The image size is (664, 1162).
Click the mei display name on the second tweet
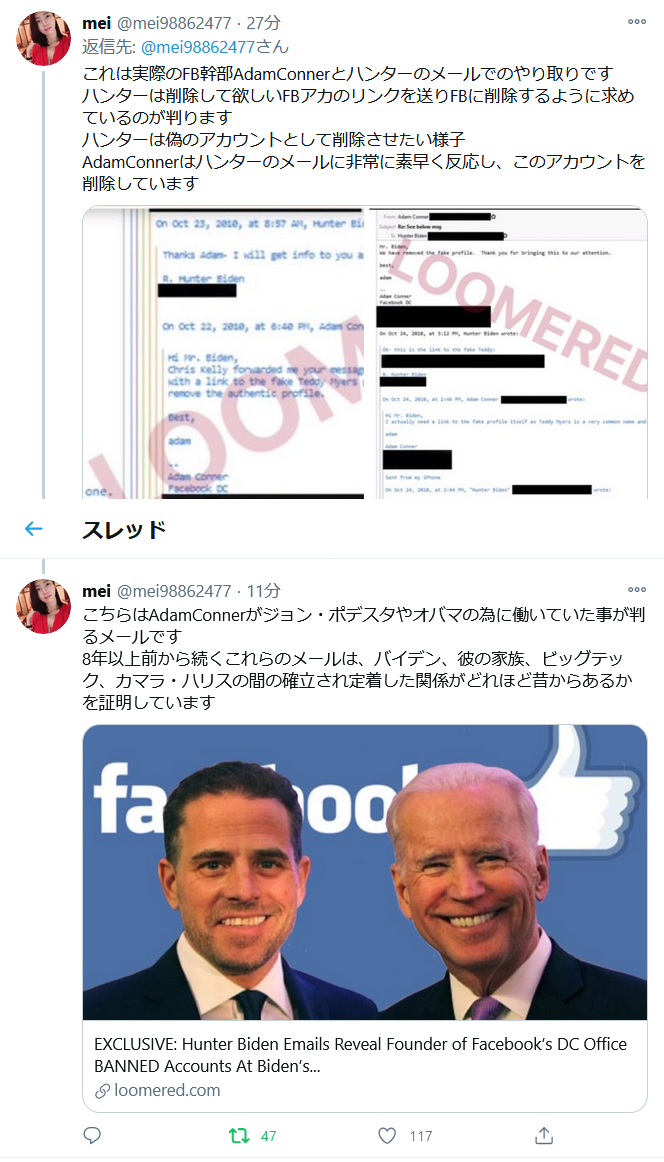[x=96, y=591]
